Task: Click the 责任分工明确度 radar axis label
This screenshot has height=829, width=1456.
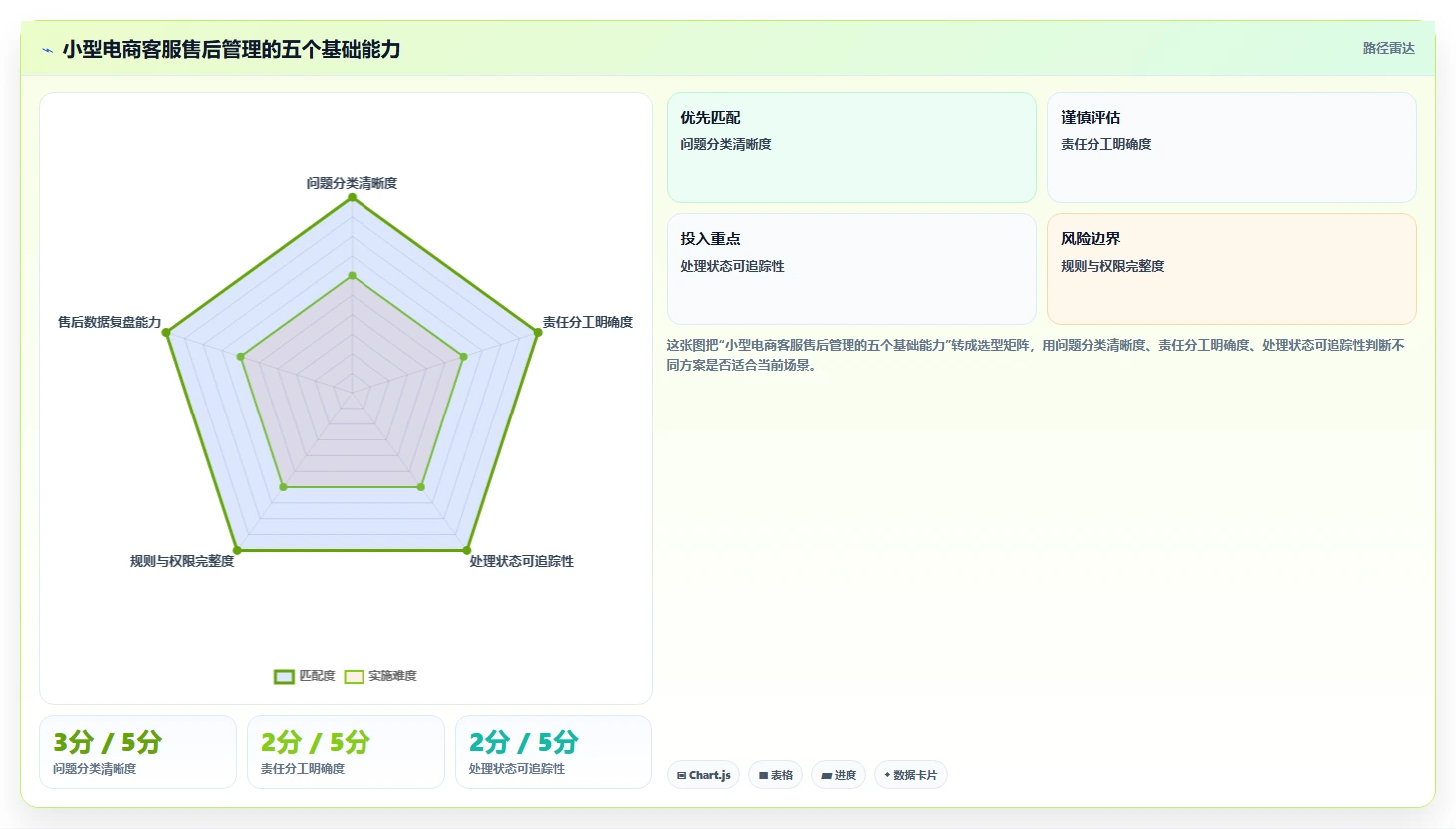Action: pyautogui.click(x=588, y=322)
